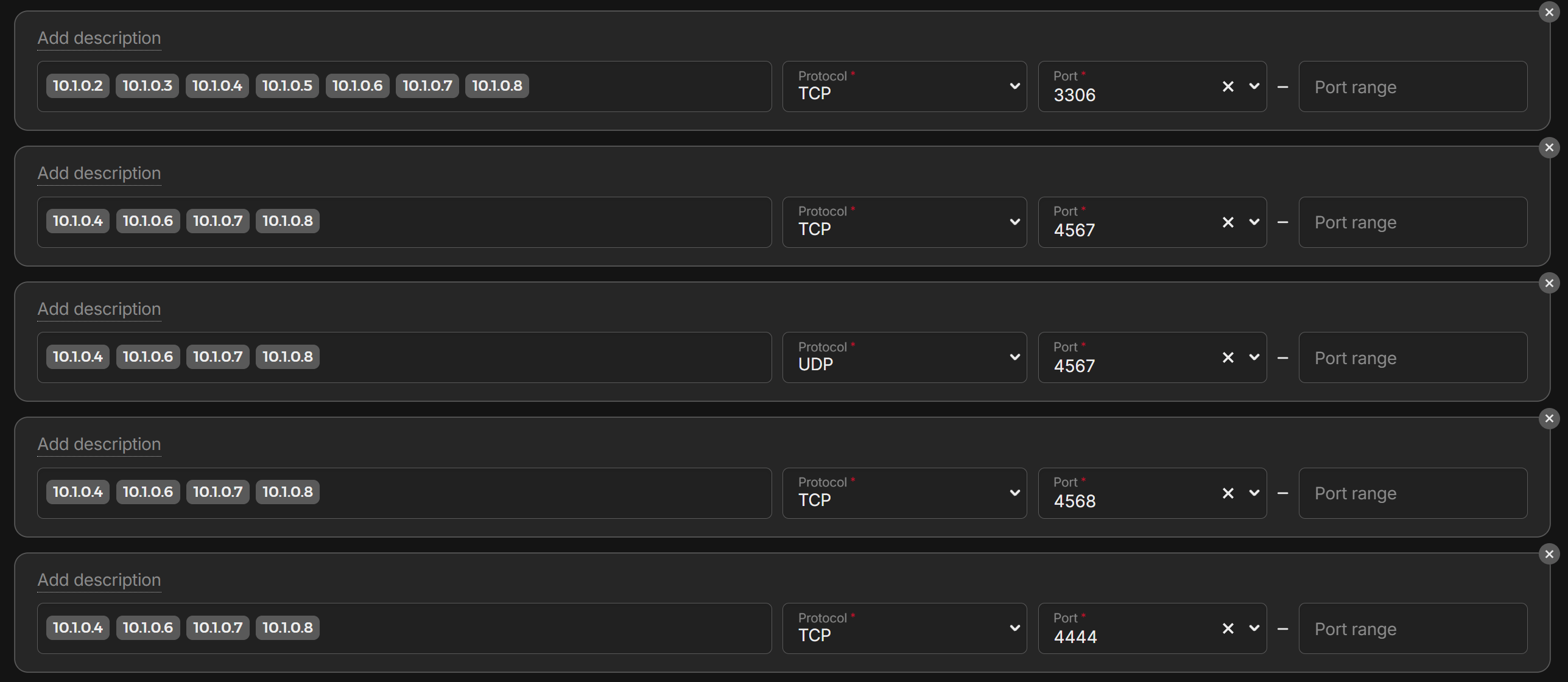Focus the Port range field for 4568

(x=1413, y=493)
